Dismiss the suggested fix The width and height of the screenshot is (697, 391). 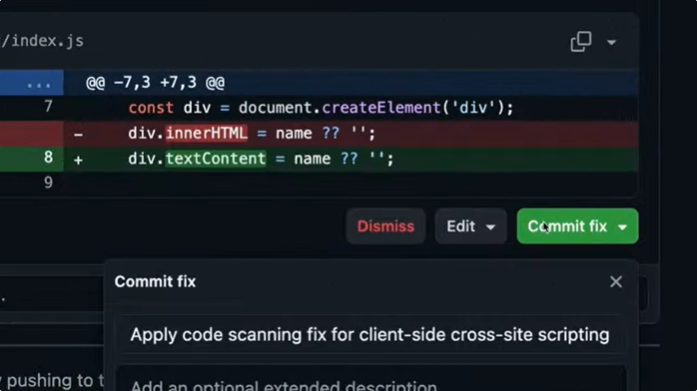[385, 226]
